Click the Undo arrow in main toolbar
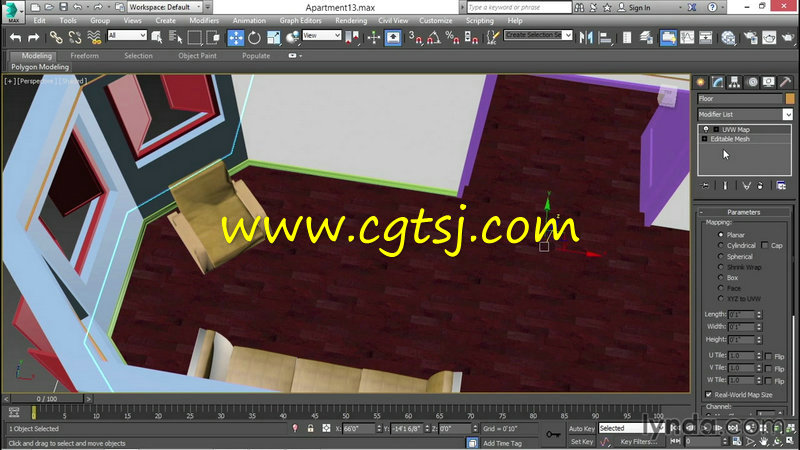The height and width of the screenshot is (450, 800). (x=16, y=37)
